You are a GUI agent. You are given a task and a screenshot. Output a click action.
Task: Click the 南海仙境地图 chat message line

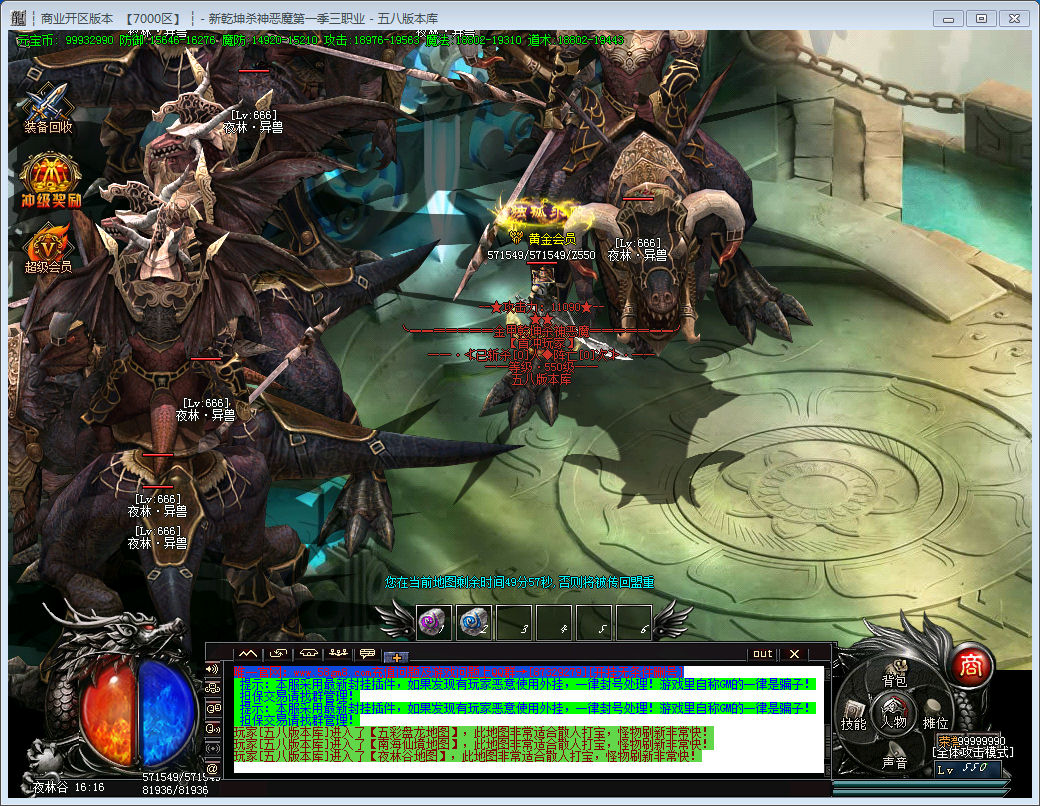[472, 744]
